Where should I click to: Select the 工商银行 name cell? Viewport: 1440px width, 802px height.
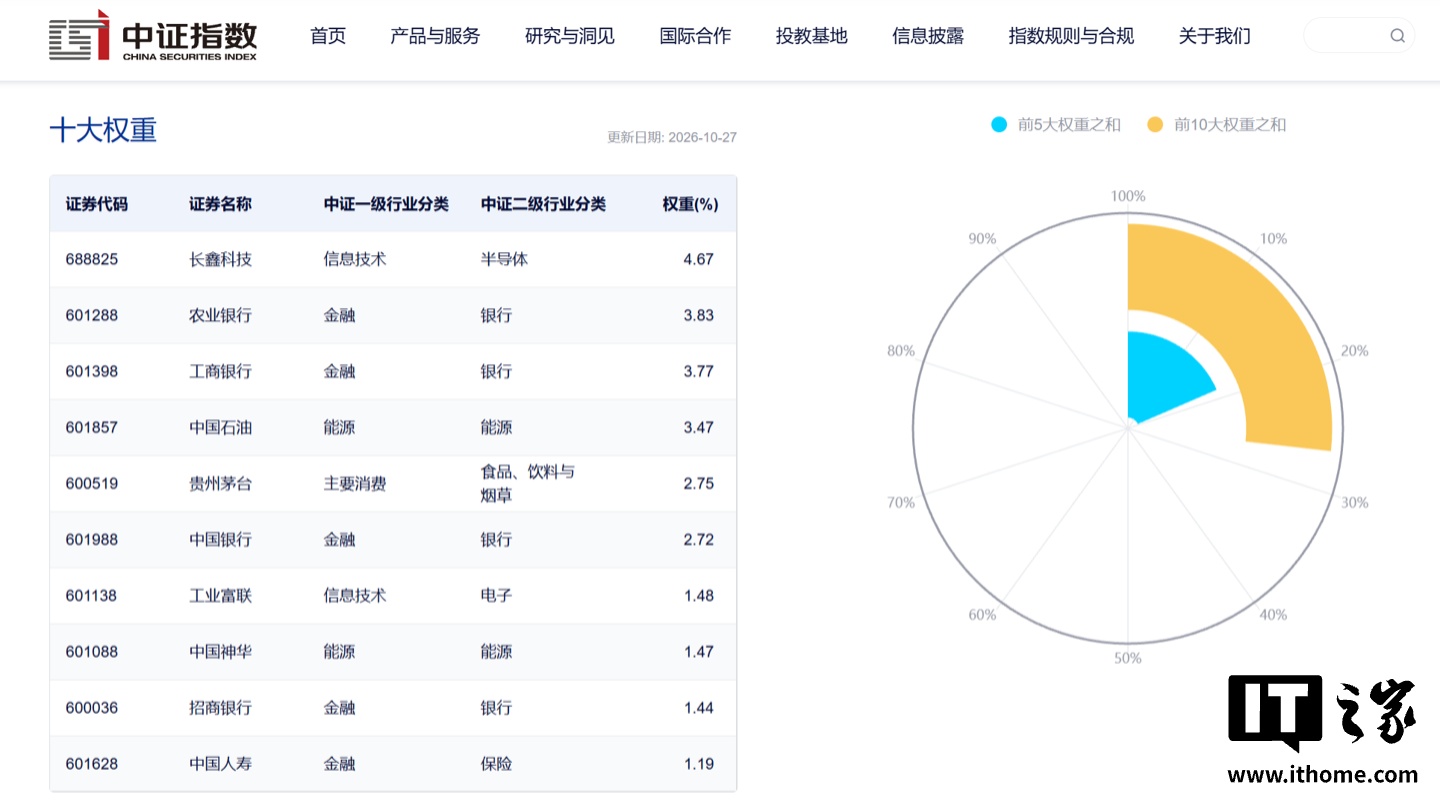click(x=220, y=371)
